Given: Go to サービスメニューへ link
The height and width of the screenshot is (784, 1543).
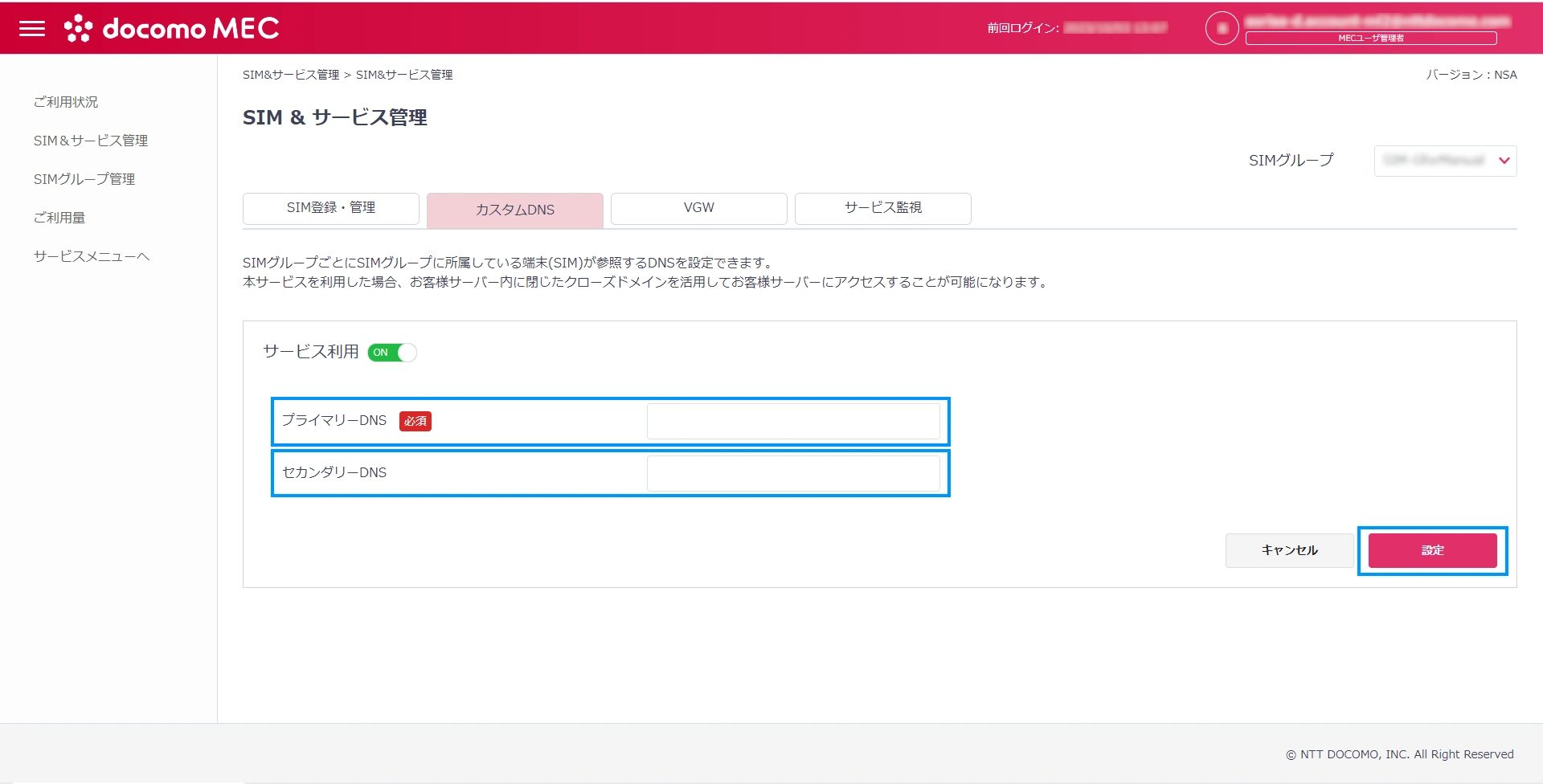Looking at the screenshot, I should pyautogui.click(x=92, y=256).
